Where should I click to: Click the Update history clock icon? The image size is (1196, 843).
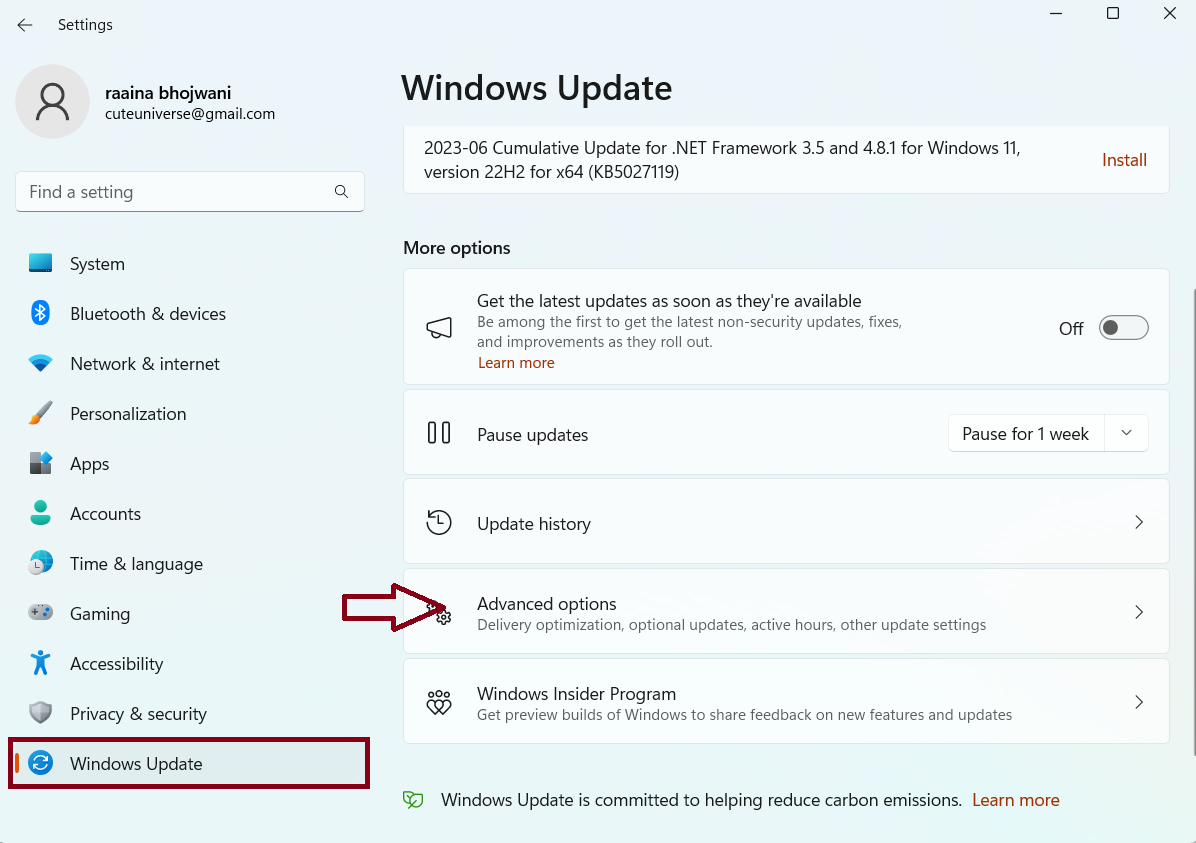tap(439, 523)
